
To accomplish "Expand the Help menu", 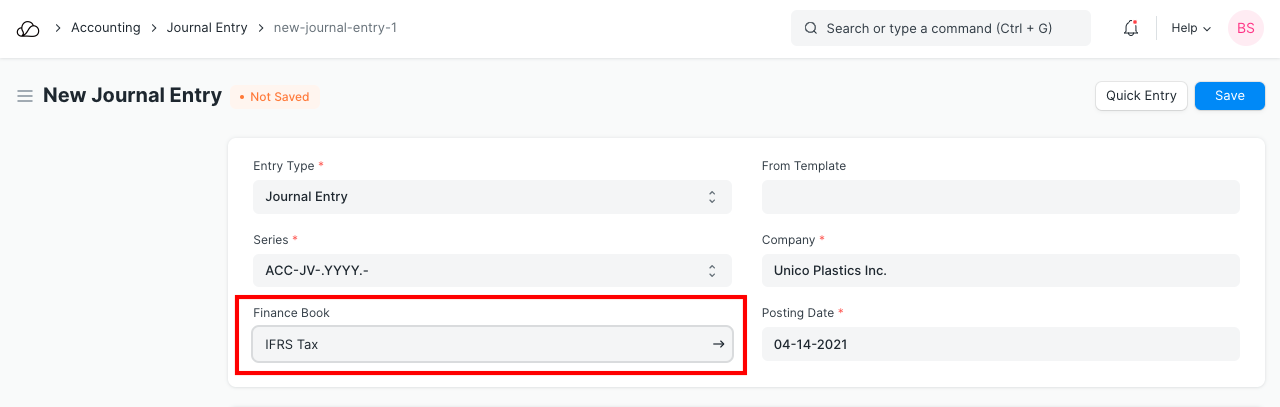I will (x=1190, y=28).
